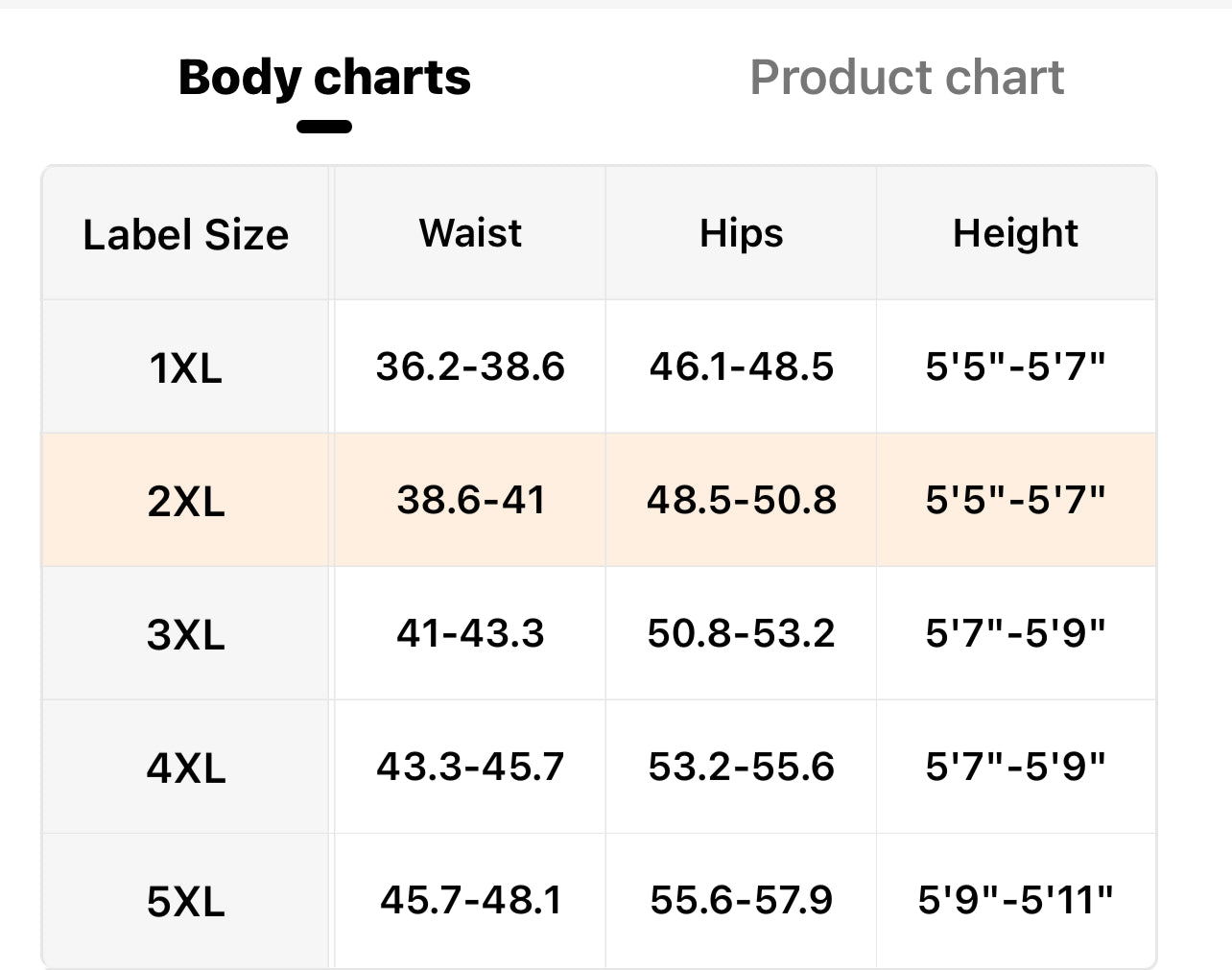This screenshot has width=1232, height=970.
Task: Choose the 3XL size row label
Action: (185, 634)
